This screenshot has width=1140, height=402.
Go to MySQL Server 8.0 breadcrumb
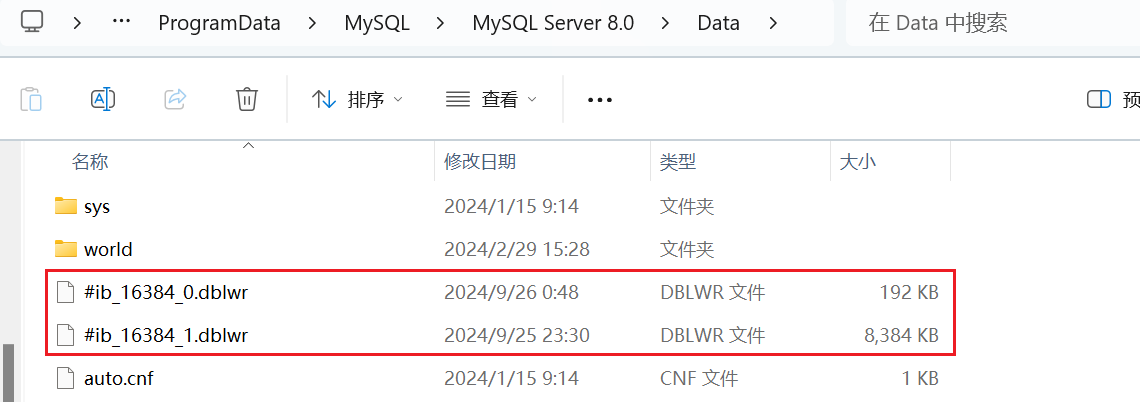pyautogui.click(x=553, y=23)
